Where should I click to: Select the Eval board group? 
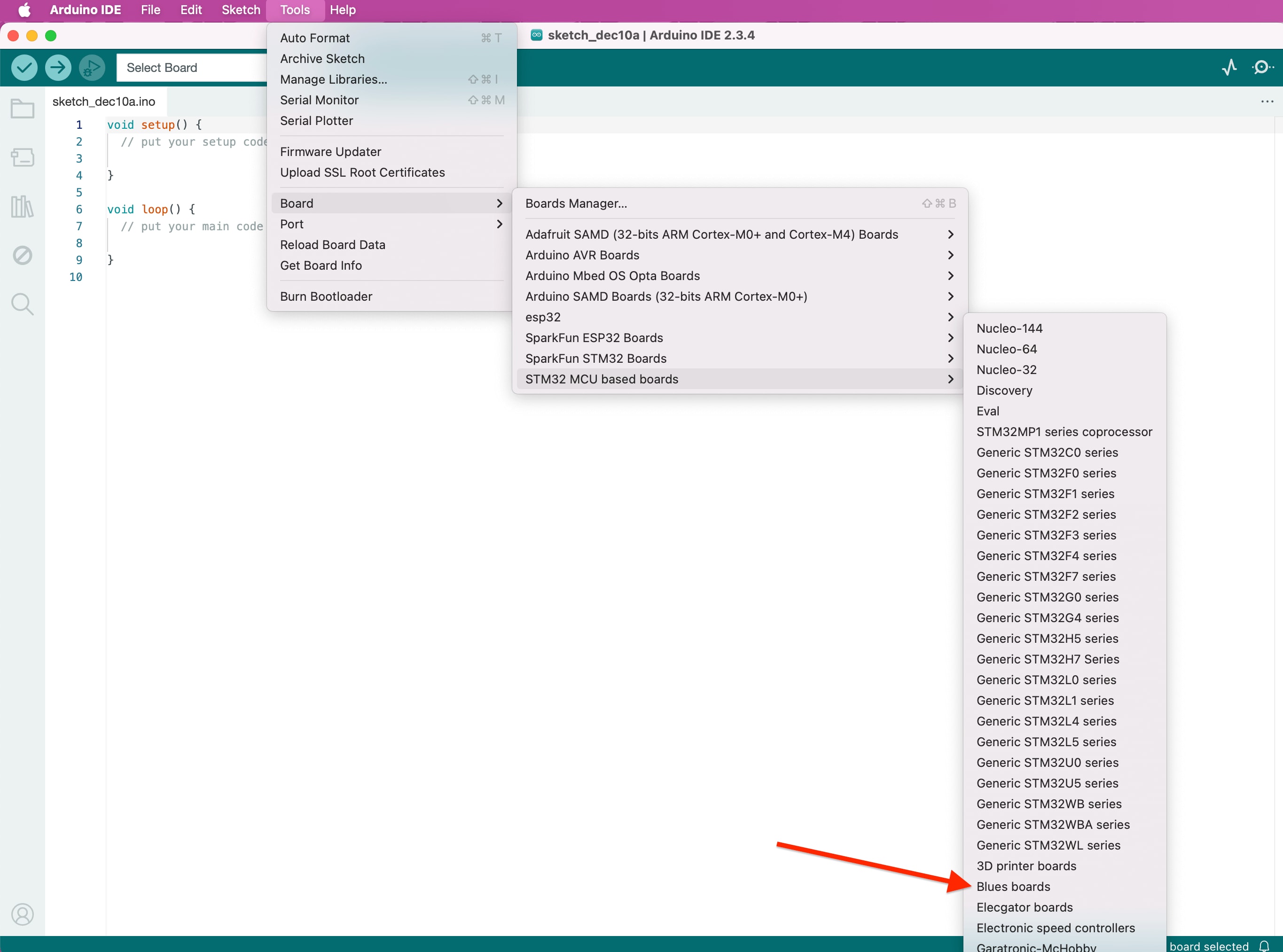tap(1064, 412)
